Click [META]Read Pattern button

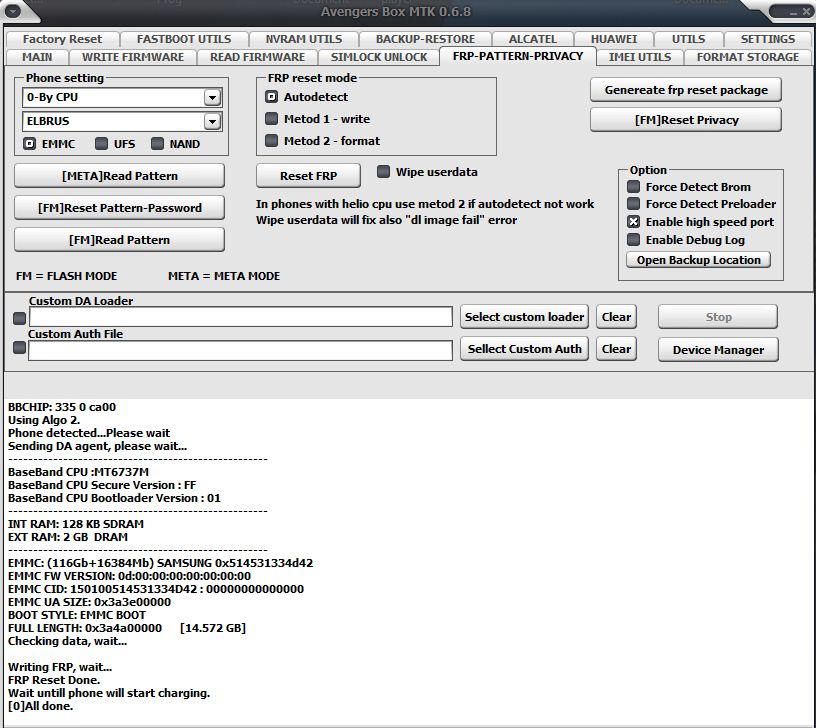click(120, 176)
